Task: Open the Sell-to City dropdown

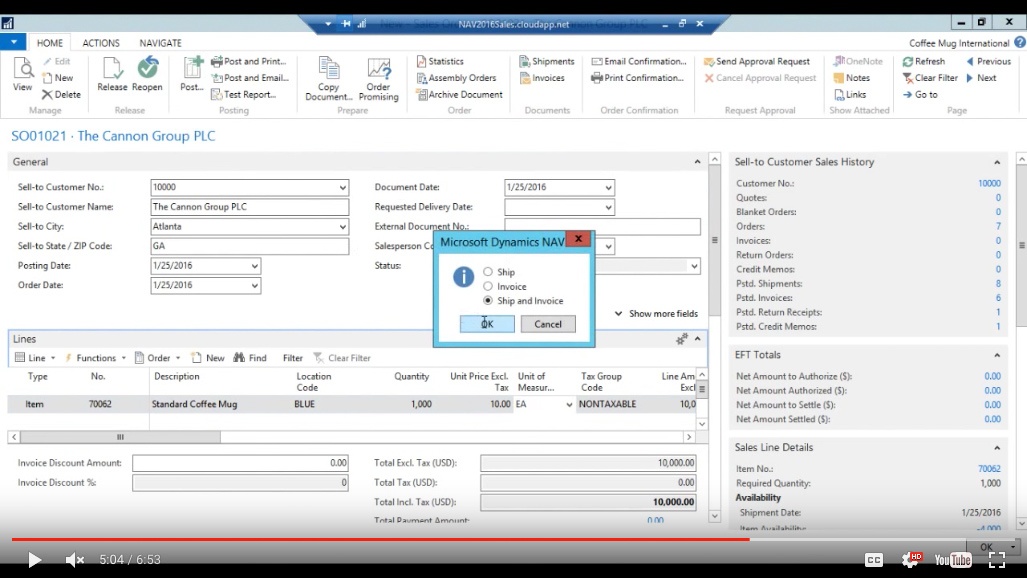Action: pyautogui.click(x=343, y=227)
